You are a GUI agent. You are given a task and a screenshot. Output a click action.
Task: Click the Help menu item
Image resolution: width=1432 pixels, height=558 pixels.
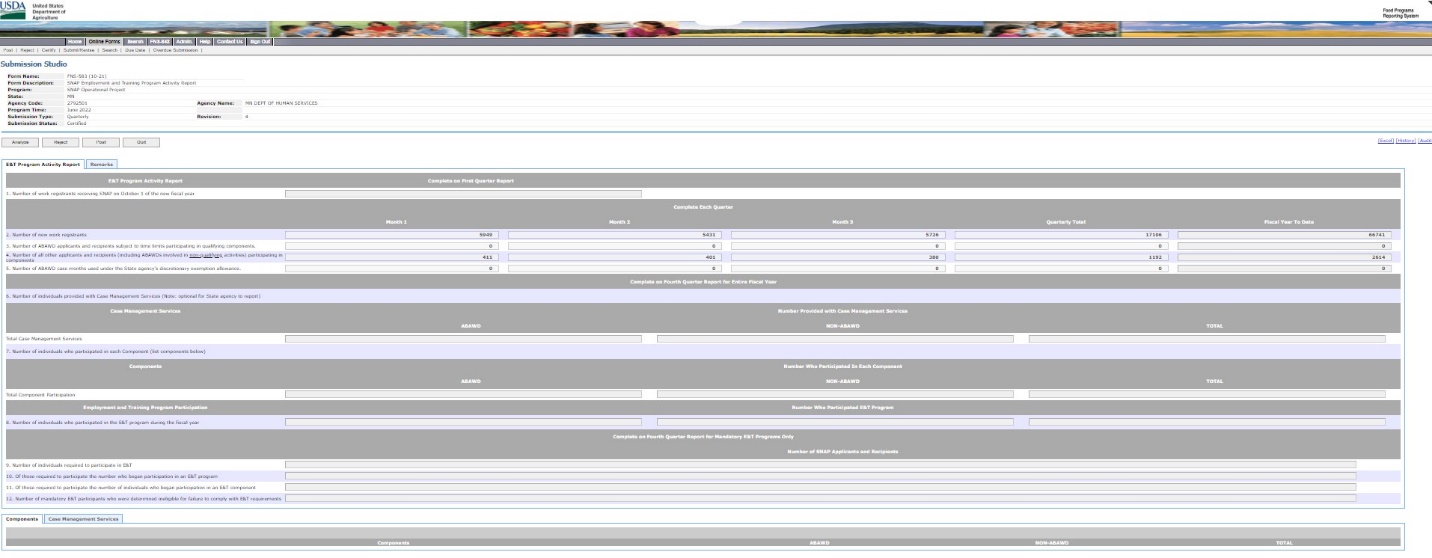pyautogui.click(x=204, y=41)
